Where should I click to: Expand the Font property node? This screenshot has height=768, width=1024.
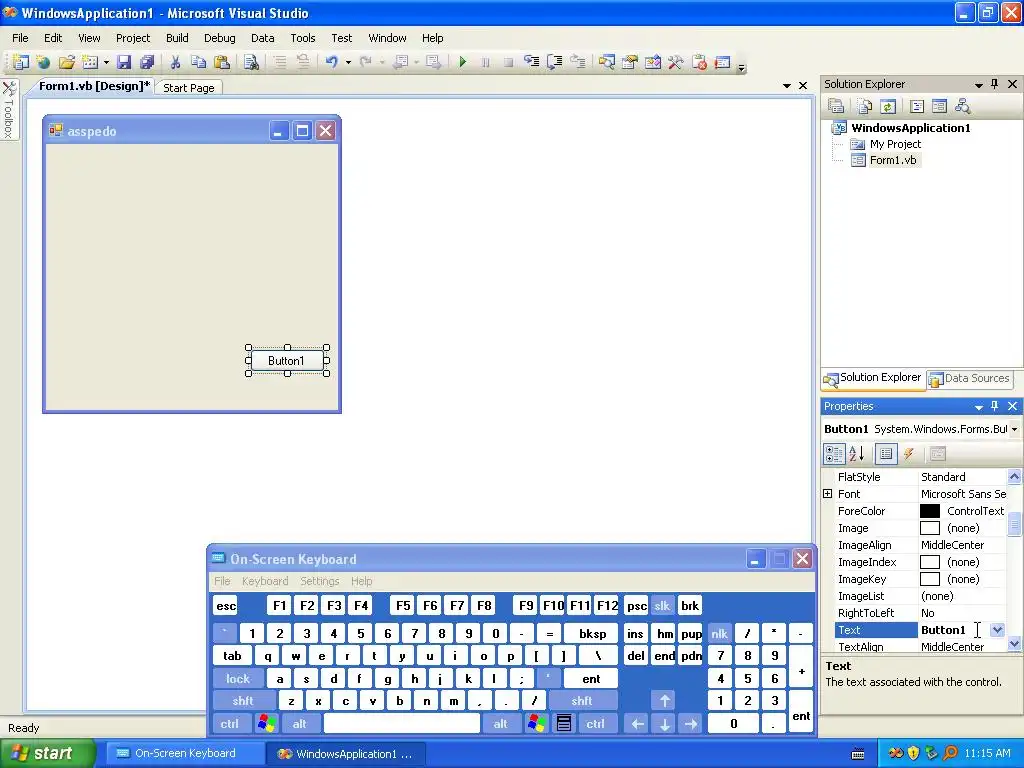pos(828,494)
